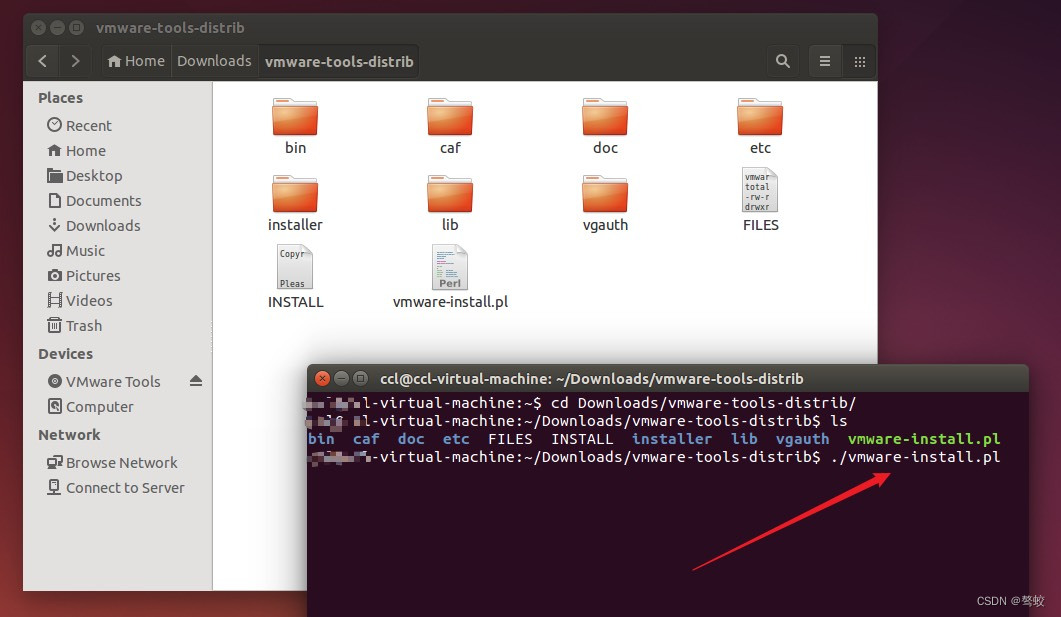Select the vgauth folder icon
Screen dimensions: 1061x617
(605, 194)
